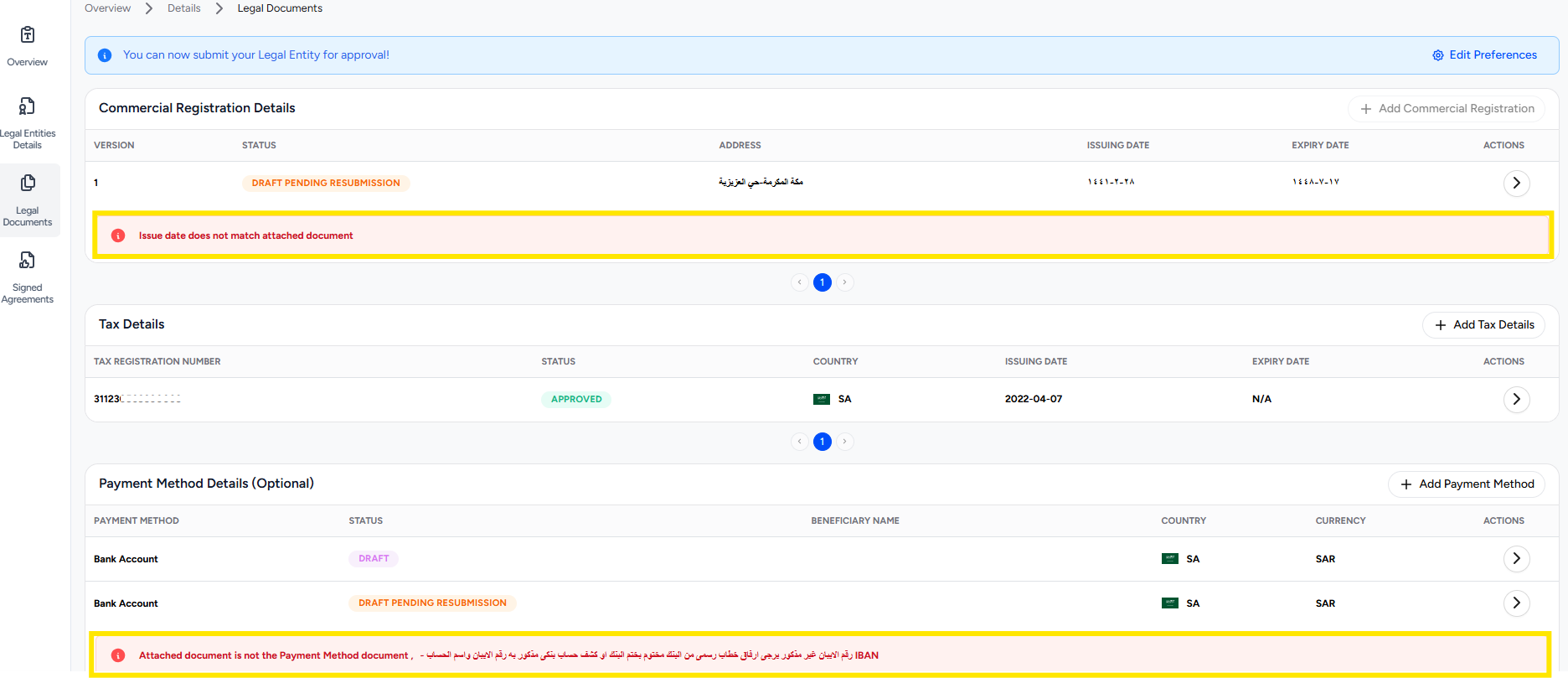Viewport: 1568px width, 678px height.
Task: Click Add Payment Method button
Action: pos(1467,484)
